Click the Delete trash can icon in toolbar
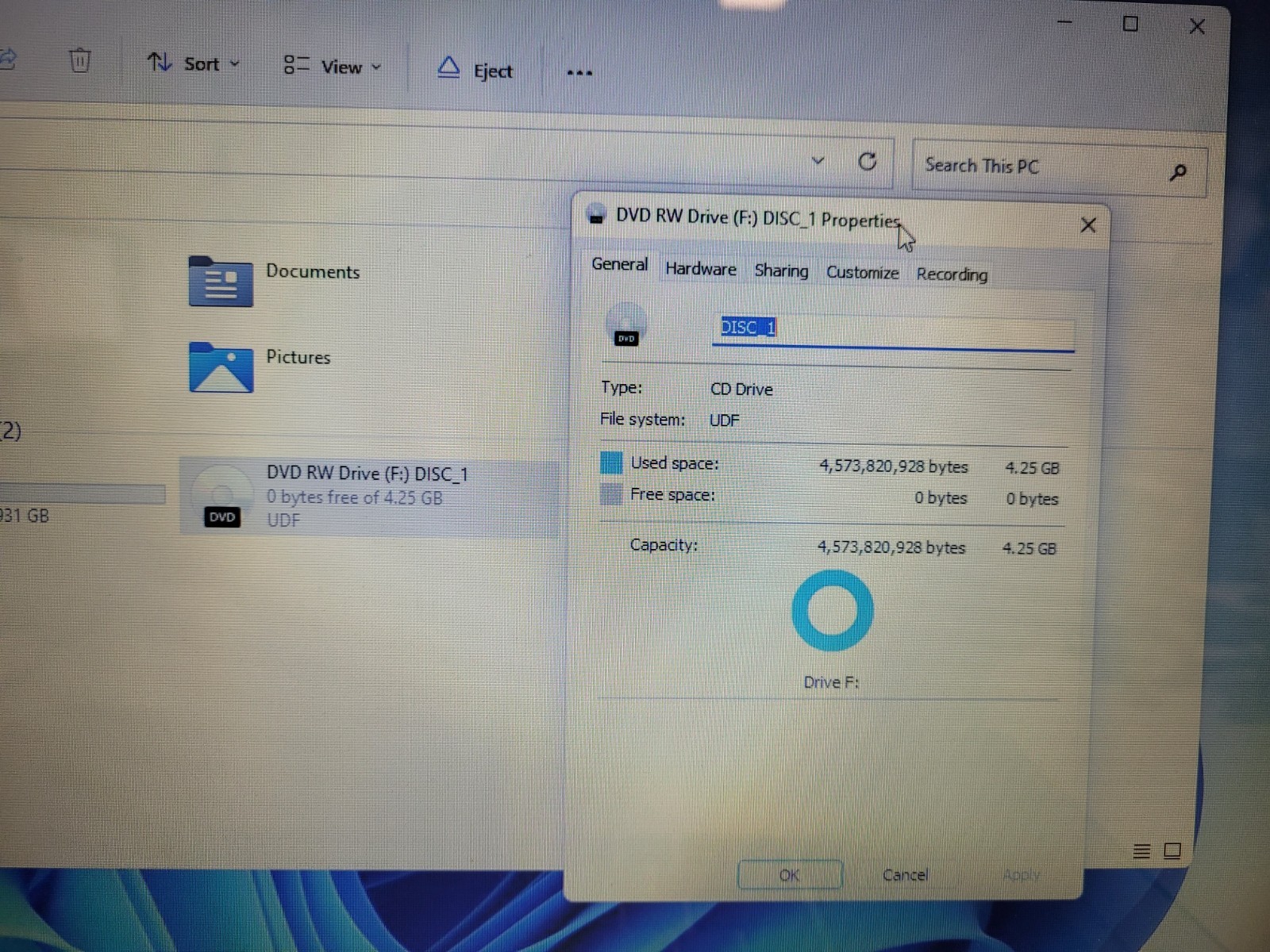Viewport: 1270px width, 952px height. [79, 60]
